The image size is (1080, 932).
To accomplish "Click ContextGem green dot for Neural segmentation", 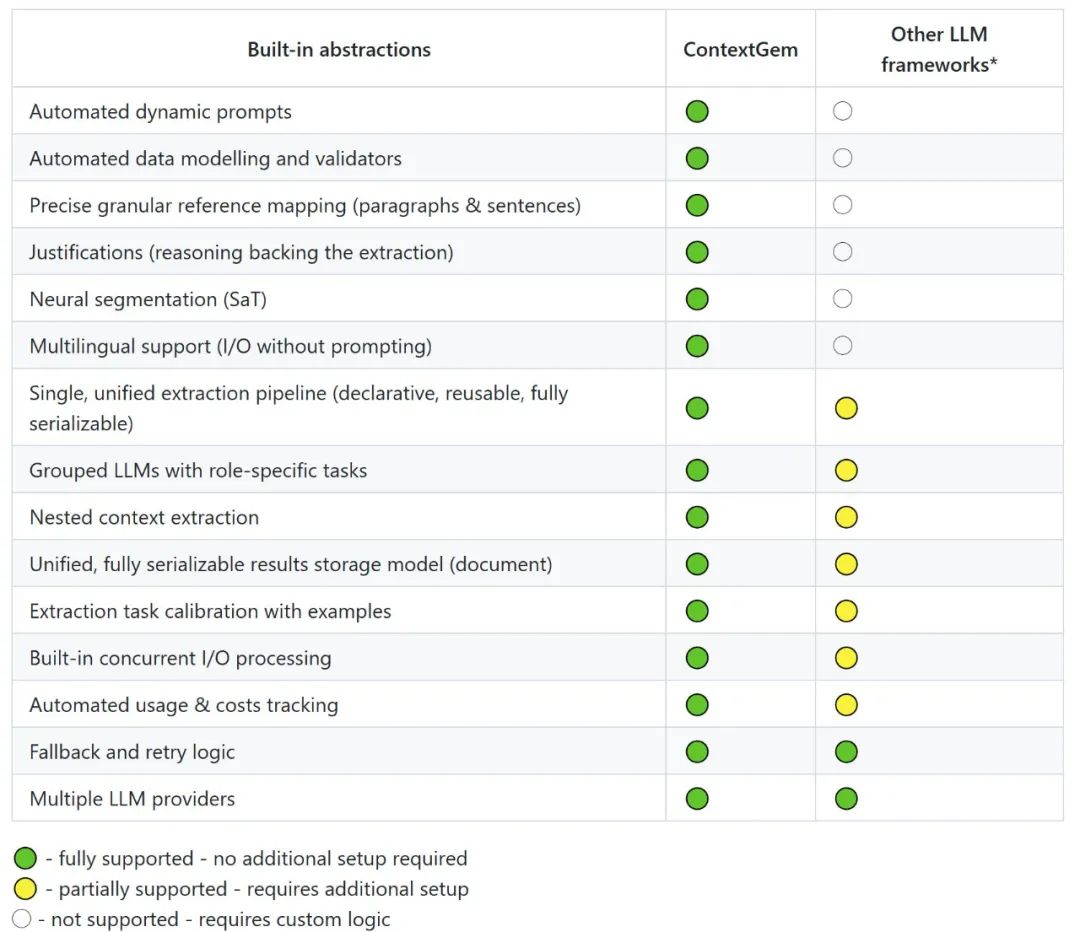I will point(697,299).
